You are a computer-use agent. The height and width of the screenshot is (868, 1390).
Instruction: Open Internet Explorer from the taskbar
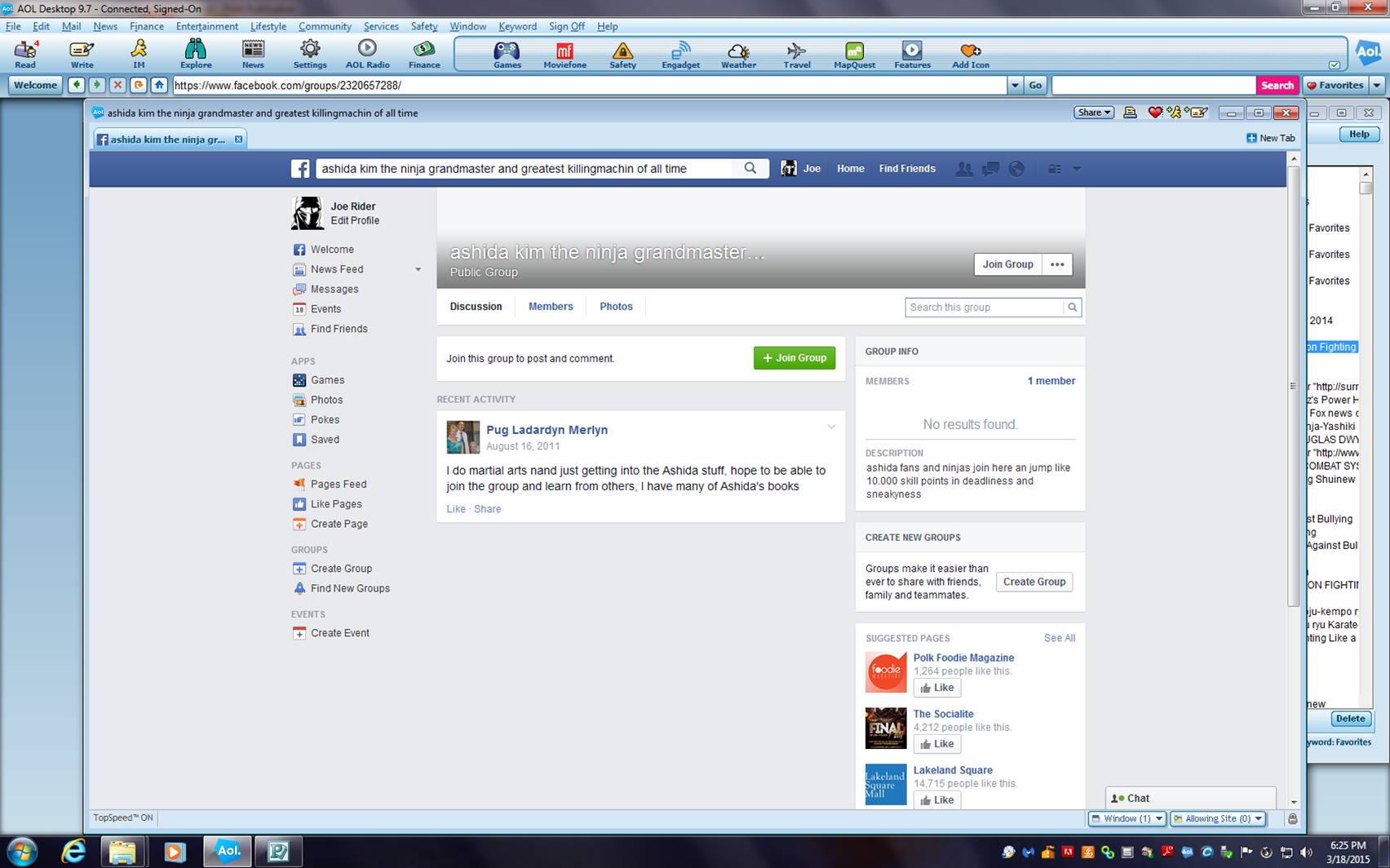click(x=73, y=852)
